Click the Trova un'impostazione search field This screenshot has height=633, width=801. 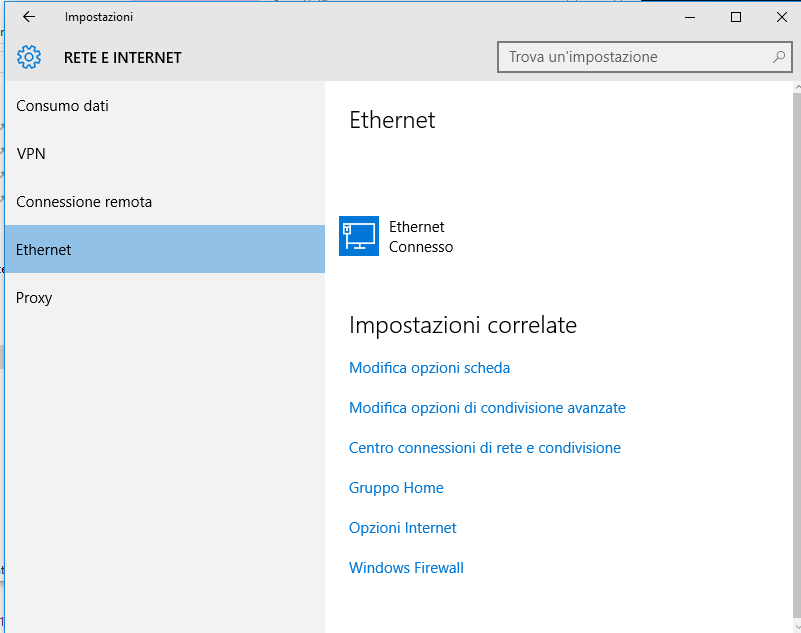click(x=645, y=57)
